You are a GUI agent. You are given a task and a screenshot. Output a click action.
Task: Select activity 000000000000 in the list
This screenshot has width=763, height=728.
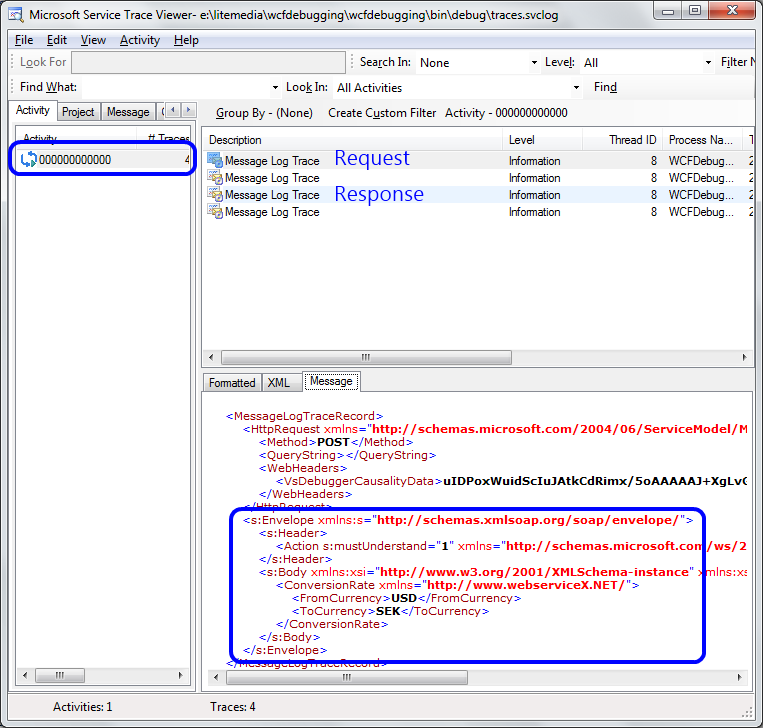pos(103,160)
